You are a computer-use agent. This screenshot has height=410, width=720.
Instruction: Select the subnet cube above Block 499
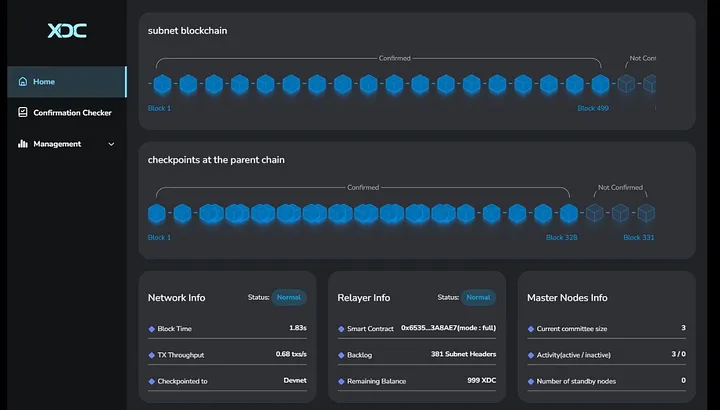(x=600, y=85)
